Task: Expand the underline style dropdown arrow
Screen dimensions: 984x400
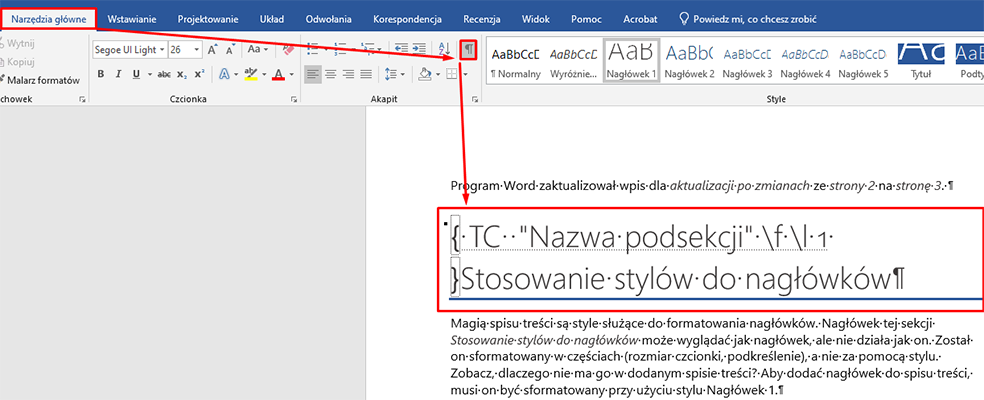Action: (149, 74)
